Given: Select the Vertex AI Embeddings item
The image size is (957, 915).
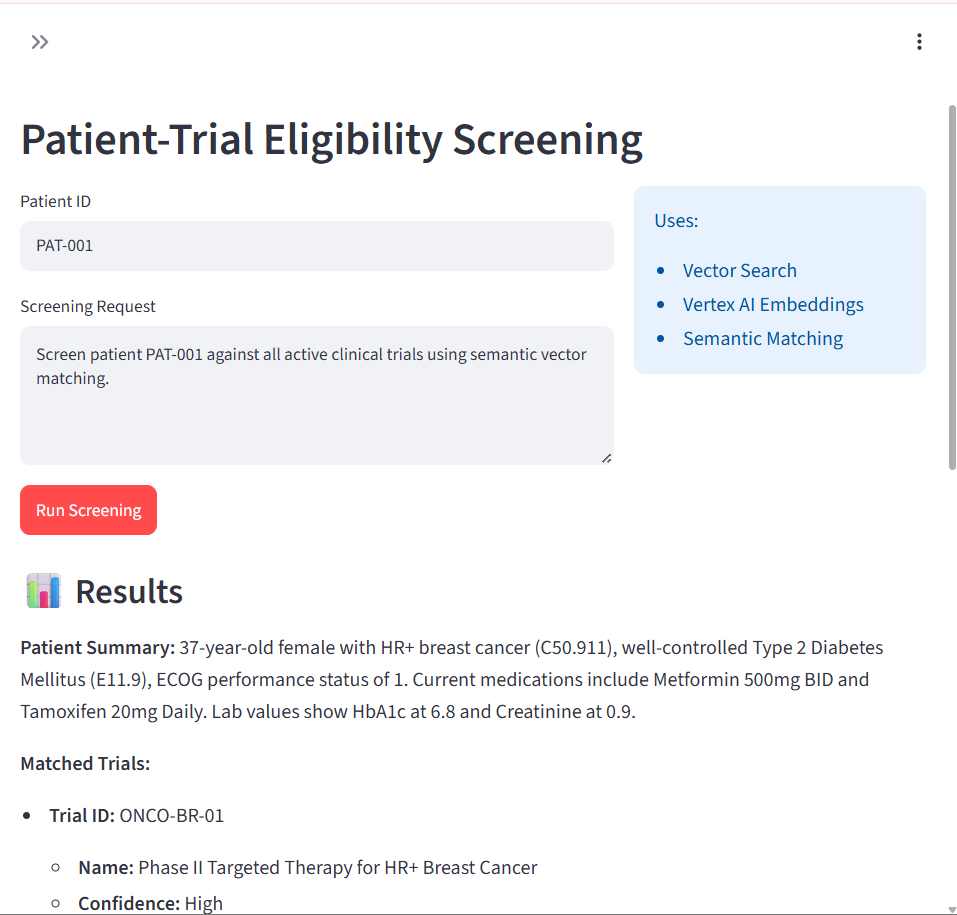Looking at the screenshot, I should (773, 305).
